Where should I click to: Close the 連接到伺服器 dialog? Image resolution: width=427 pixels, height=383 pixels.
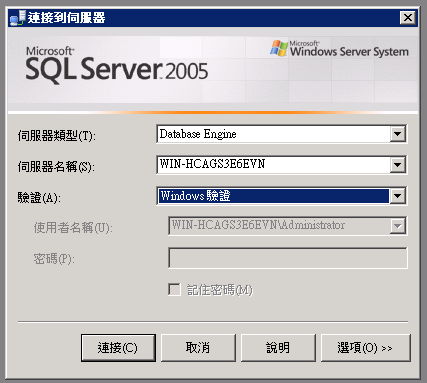pyautogui.click(x=408, y=17)
